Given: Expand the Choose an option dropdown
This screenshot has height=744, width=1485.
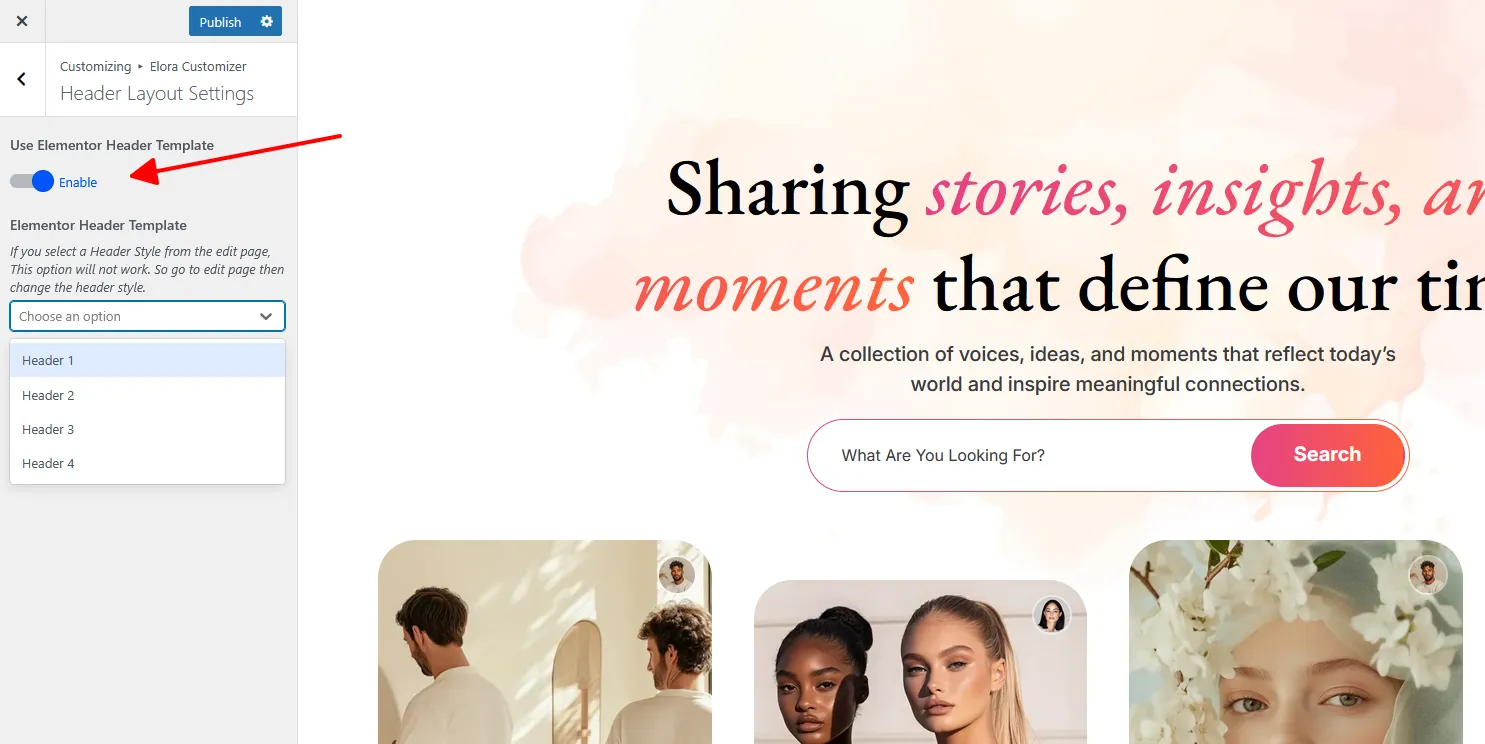Looking at the screenshot, I should pos(147,316).
